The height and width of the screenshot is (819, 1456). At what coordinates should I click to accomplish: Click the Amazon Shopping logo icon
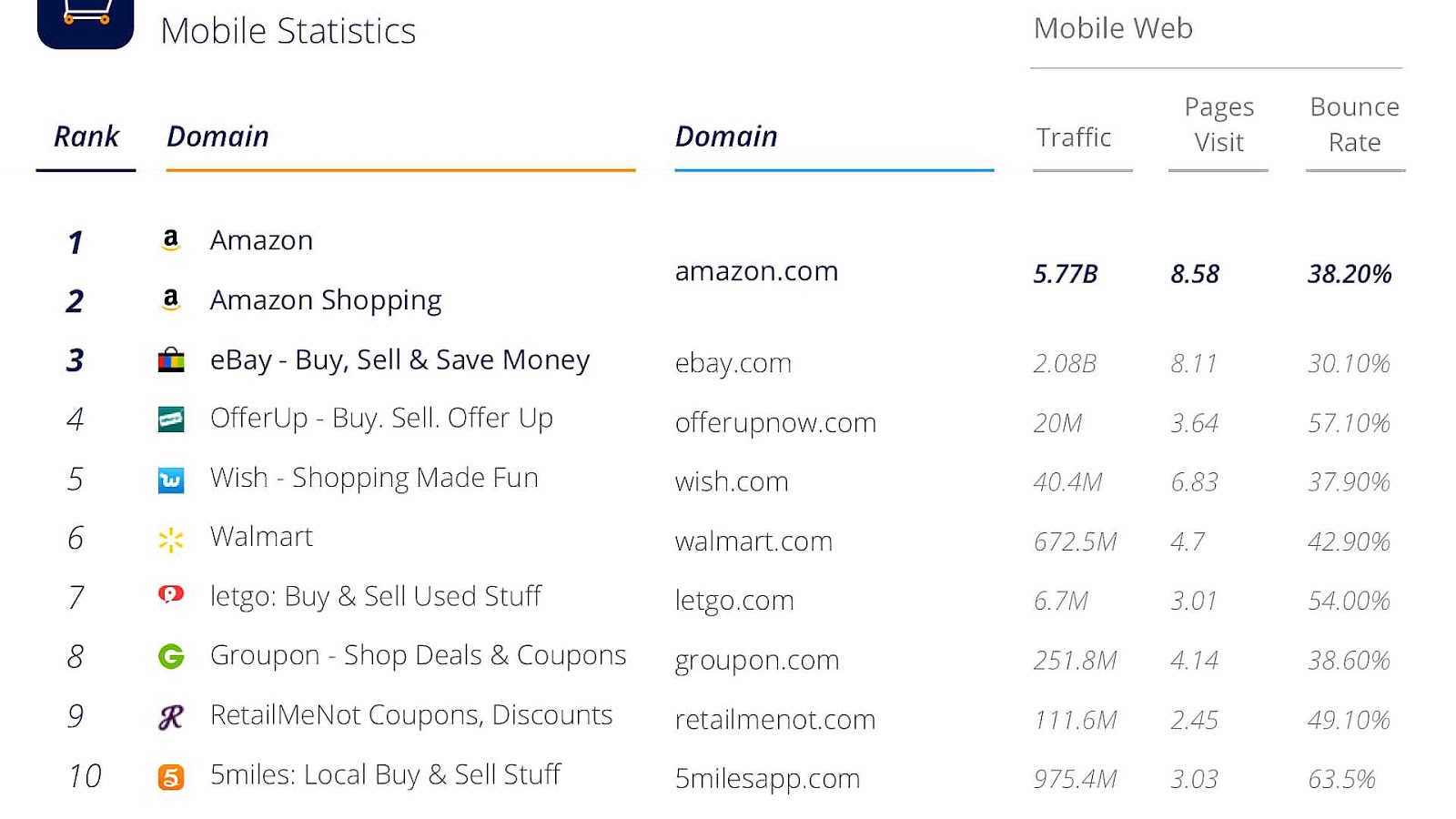(x=170, y=300)
